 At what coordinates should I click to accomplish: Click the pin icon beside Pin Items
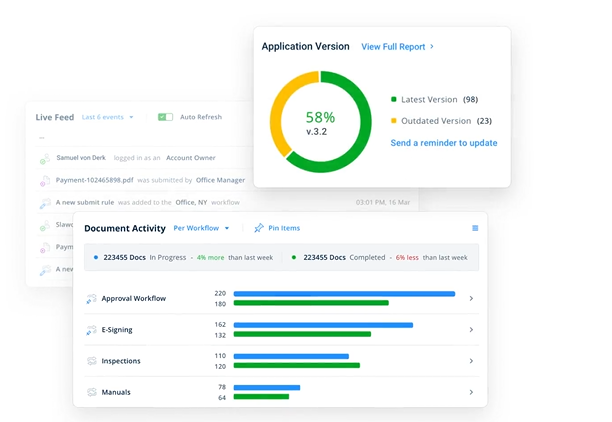coord(259,228)
